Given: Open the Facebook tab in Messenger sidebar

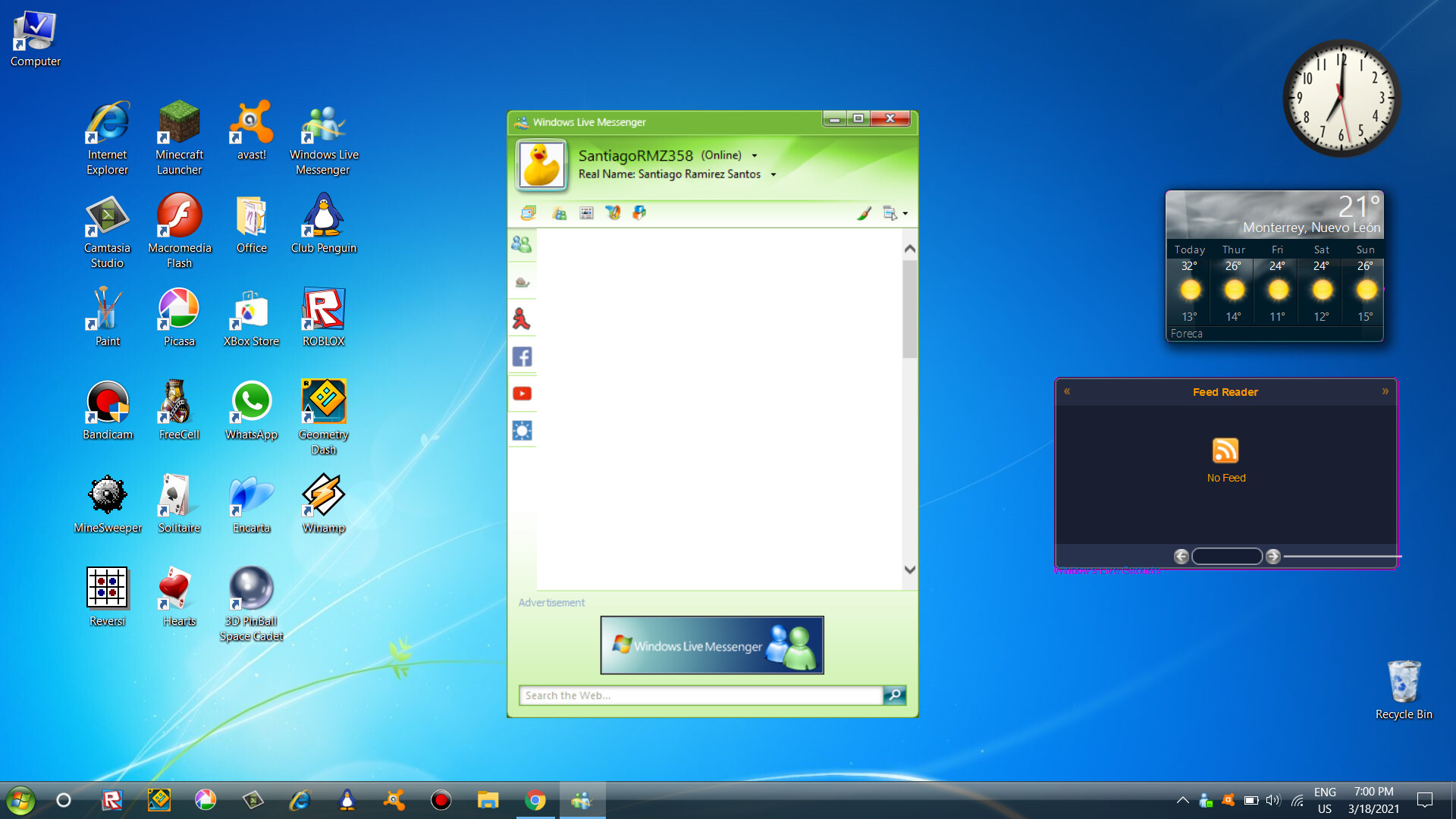Looking at the screenshot, I should pos(522,356).
